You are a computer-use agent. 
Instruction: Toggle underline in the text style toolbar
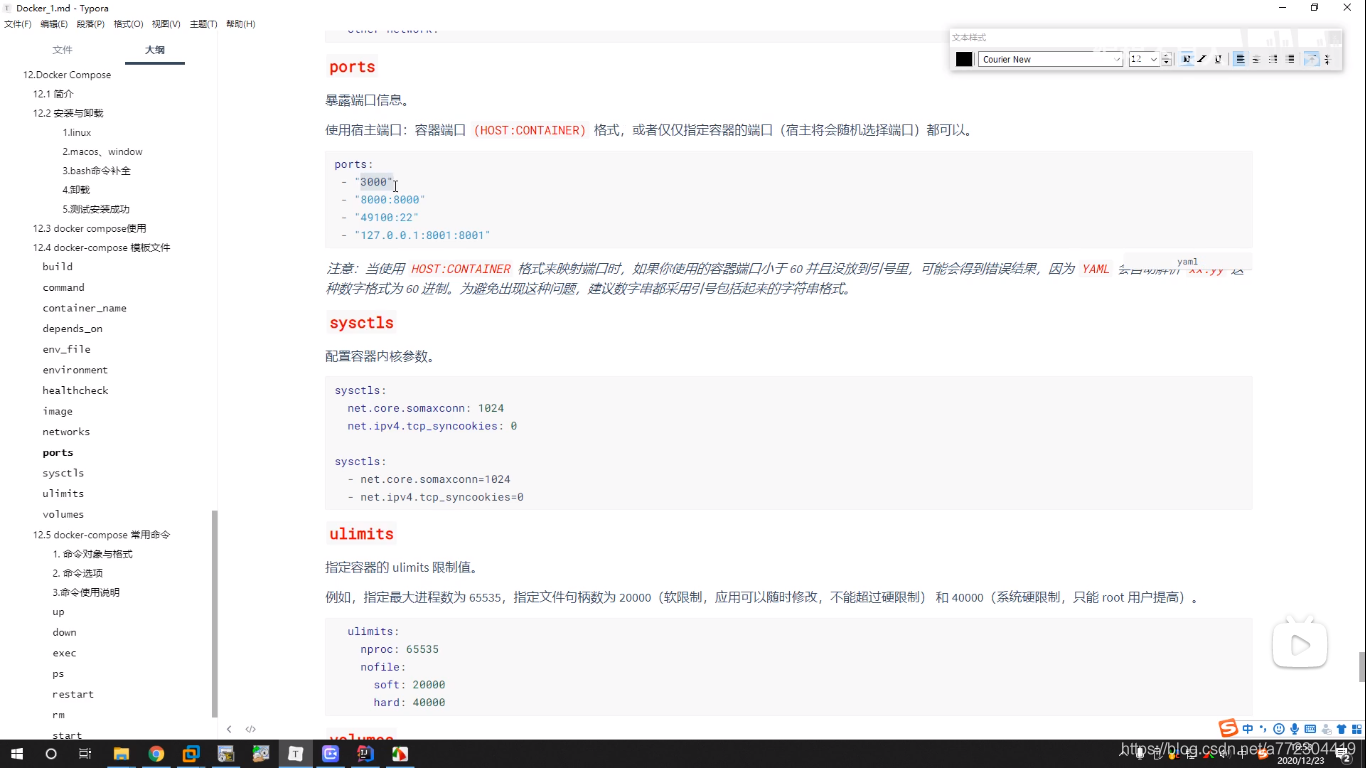point(1218,59)
